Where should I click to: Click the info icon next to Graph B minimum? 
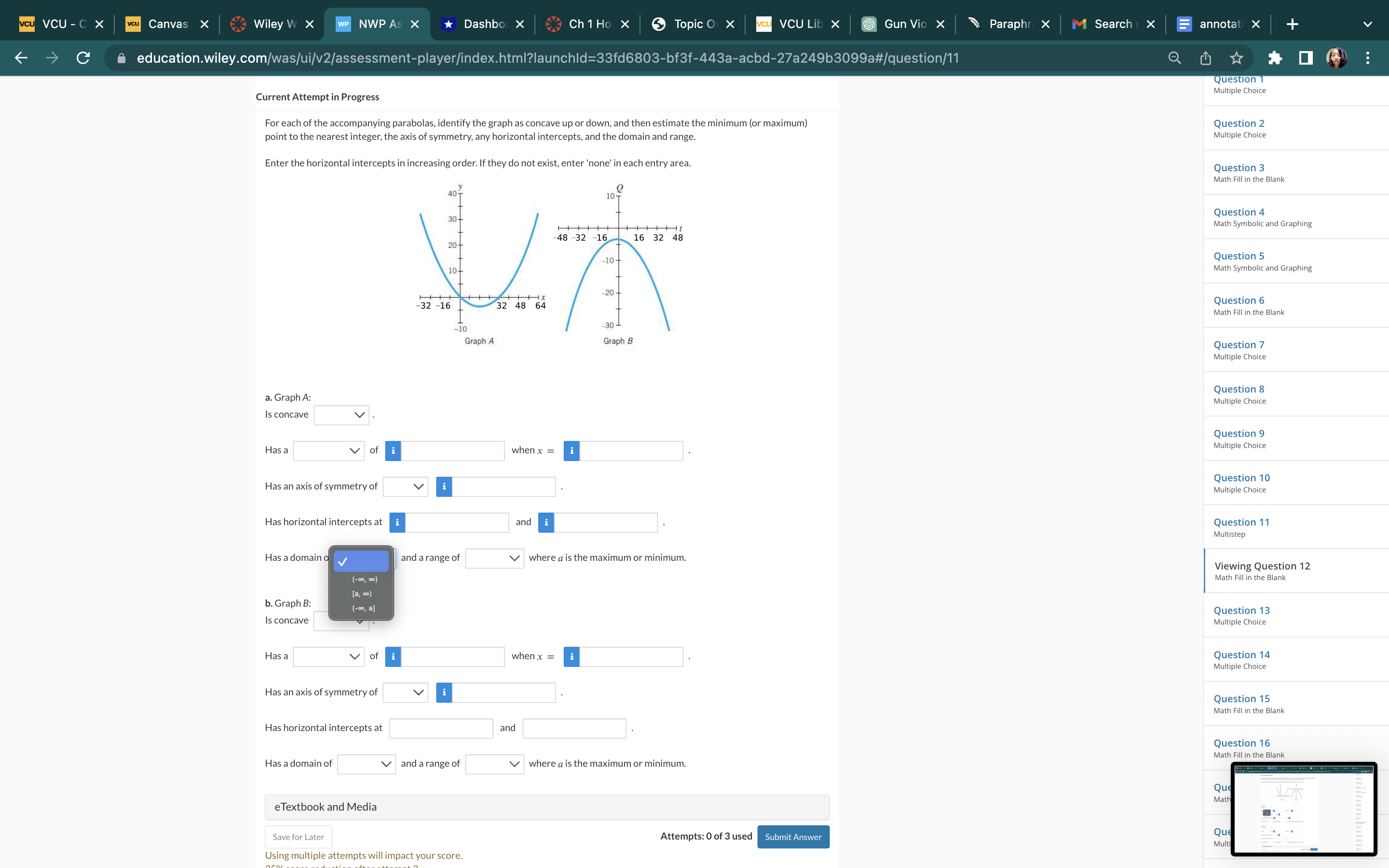pyautogui.click(x=393, y=655)
